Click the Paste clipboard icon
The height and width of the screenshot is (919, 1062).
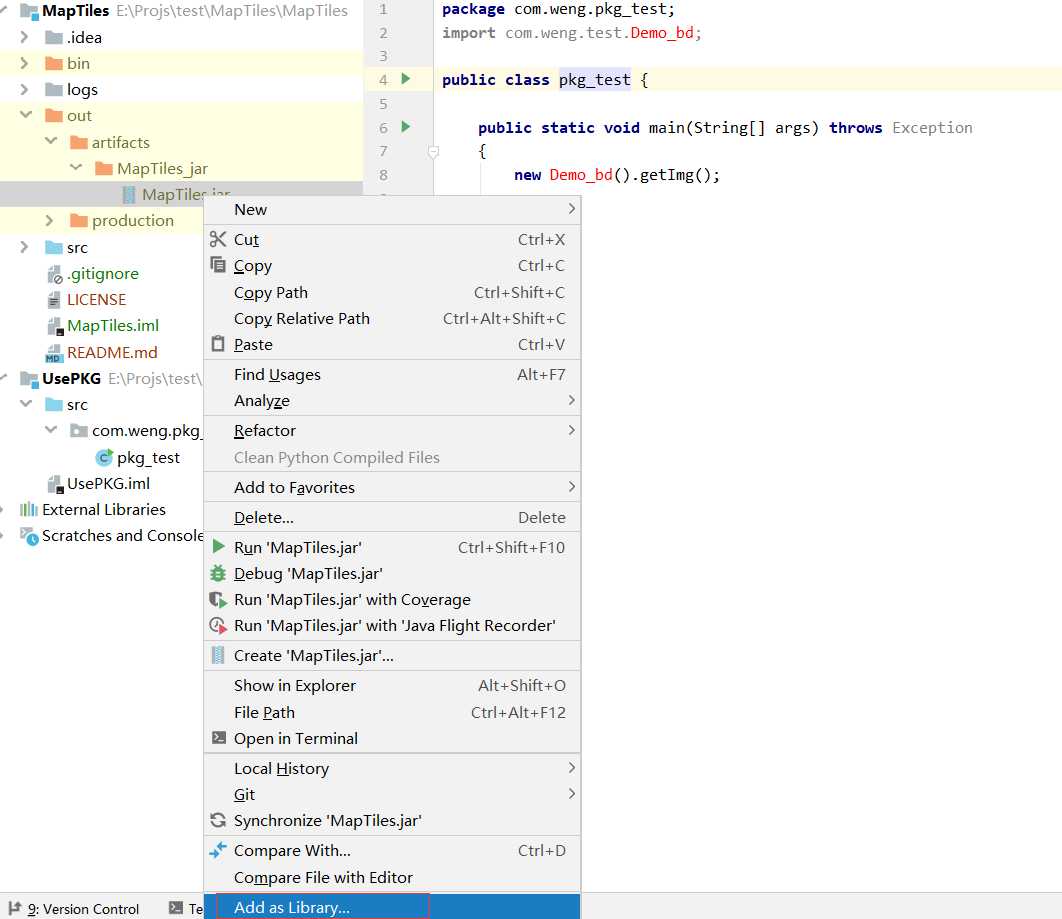[217, 344]
